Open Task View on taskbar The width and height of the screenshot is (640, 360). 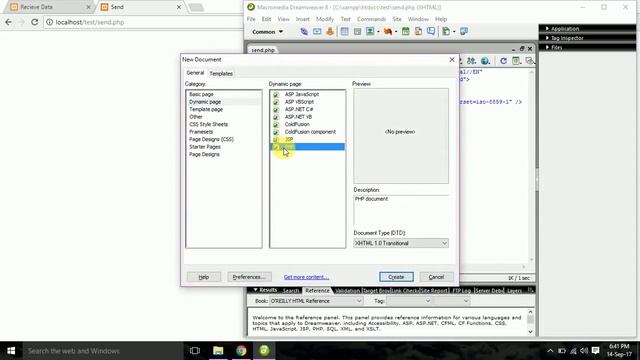(x=195, y=351)
